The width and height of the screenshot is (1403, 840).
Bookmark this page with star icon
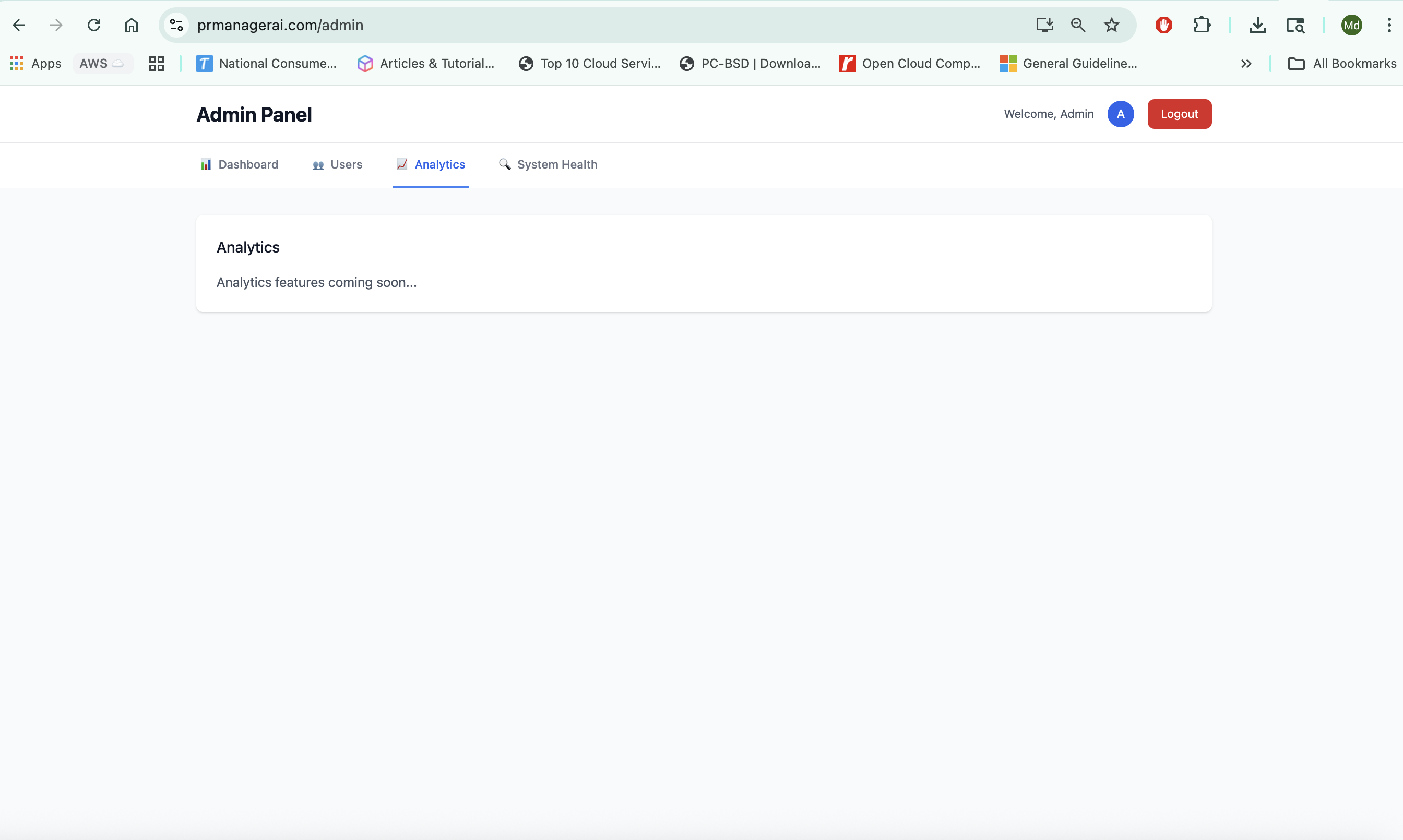pos(1111,25)
